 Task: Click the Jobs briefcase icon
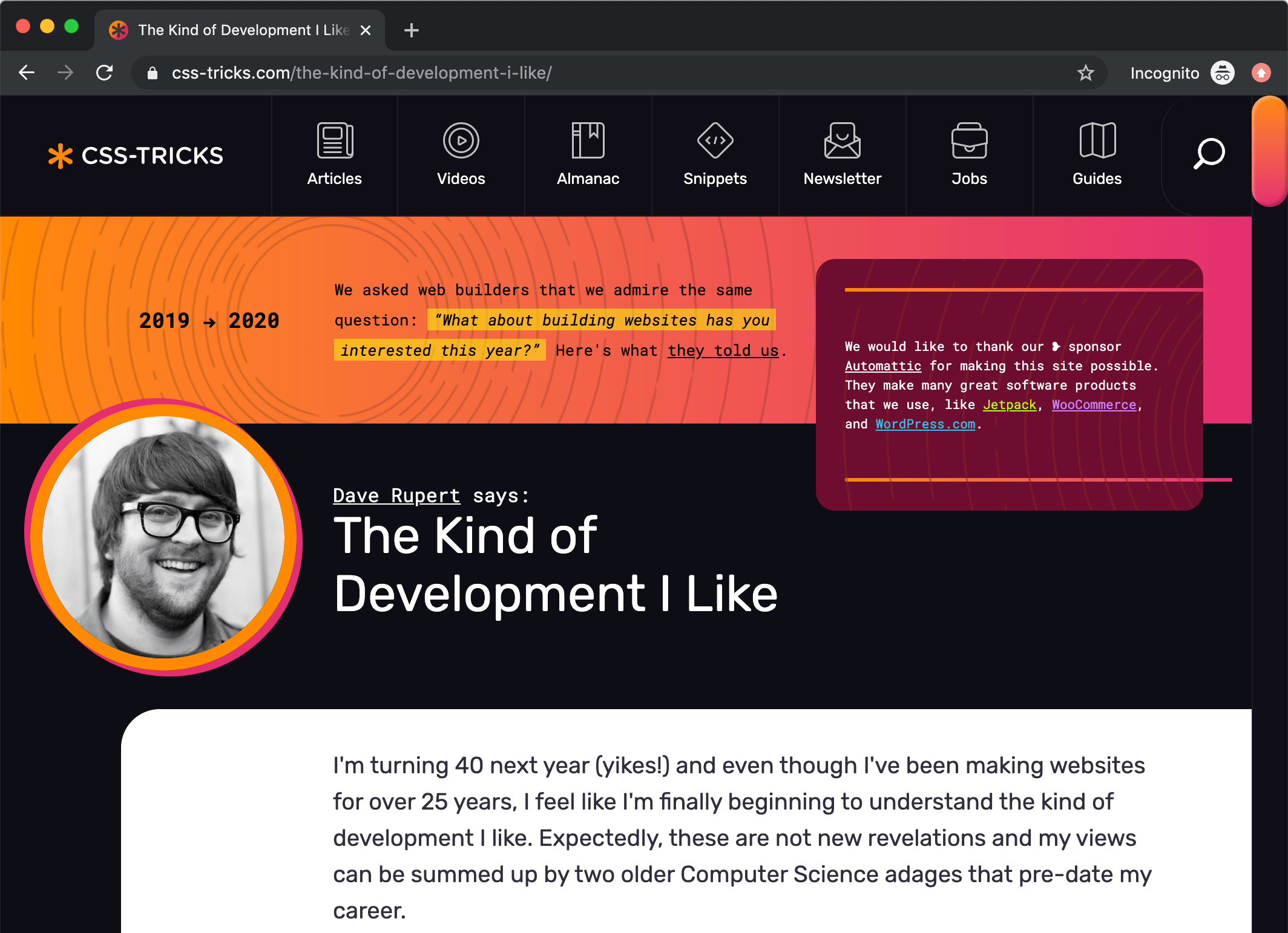point(969,140)
